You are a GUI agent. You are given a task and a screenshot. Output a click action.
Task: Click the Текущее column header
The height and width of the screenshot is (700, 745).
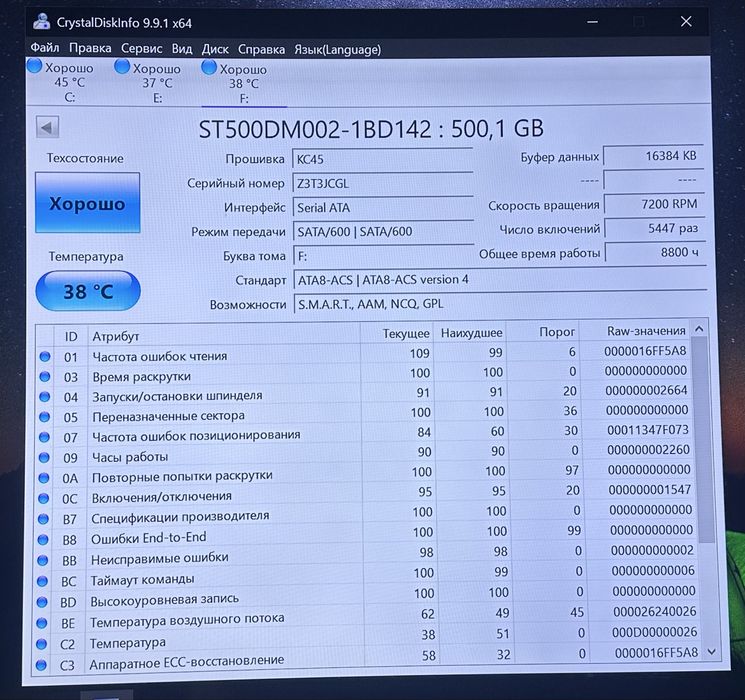click(x=397, y=334)
